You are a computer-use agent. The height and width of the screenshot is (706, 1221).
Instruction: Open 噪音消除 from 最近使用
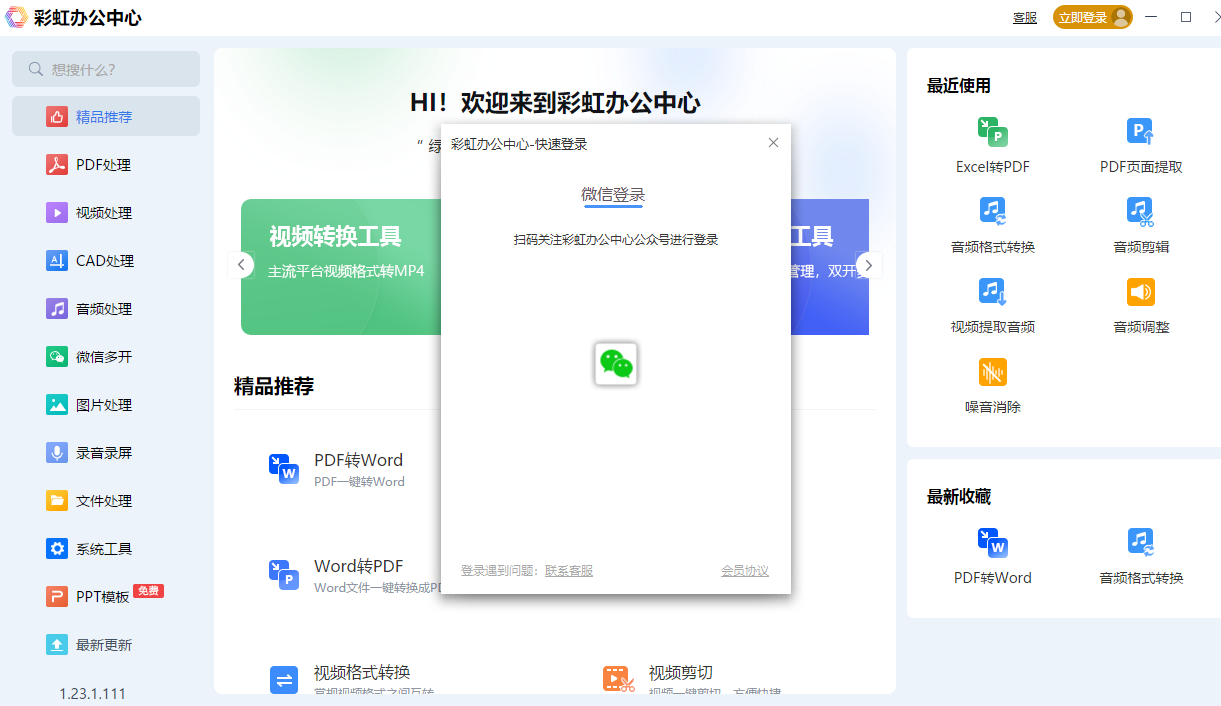click(992, 385)
